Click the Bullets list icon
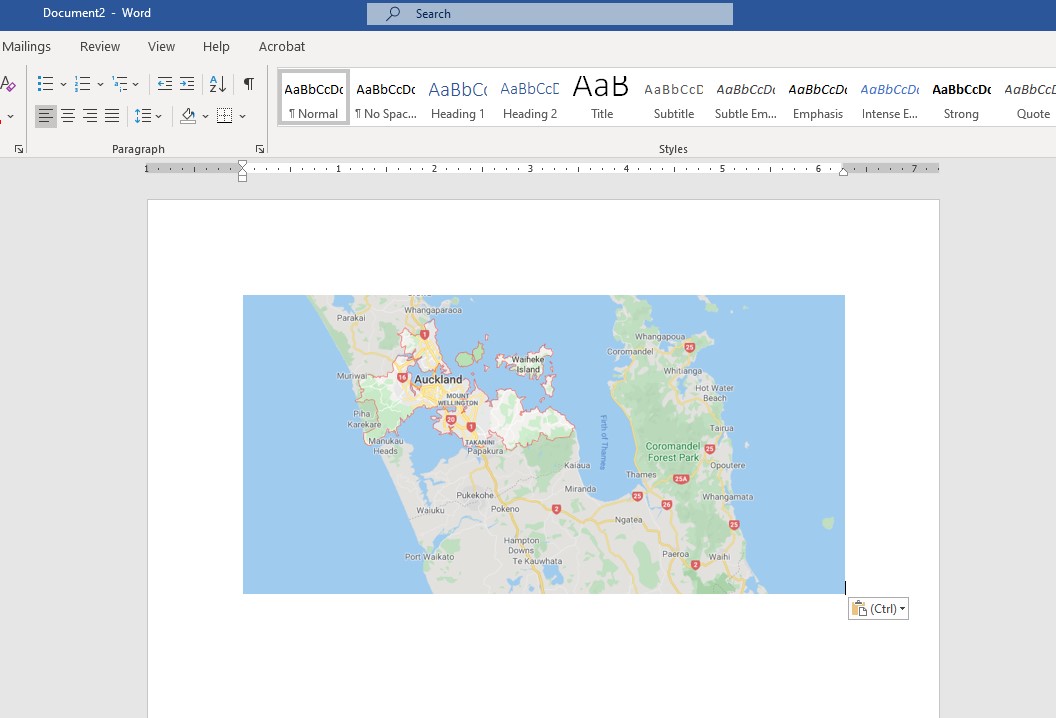The image size is (1056, 718). coord(45,84)
